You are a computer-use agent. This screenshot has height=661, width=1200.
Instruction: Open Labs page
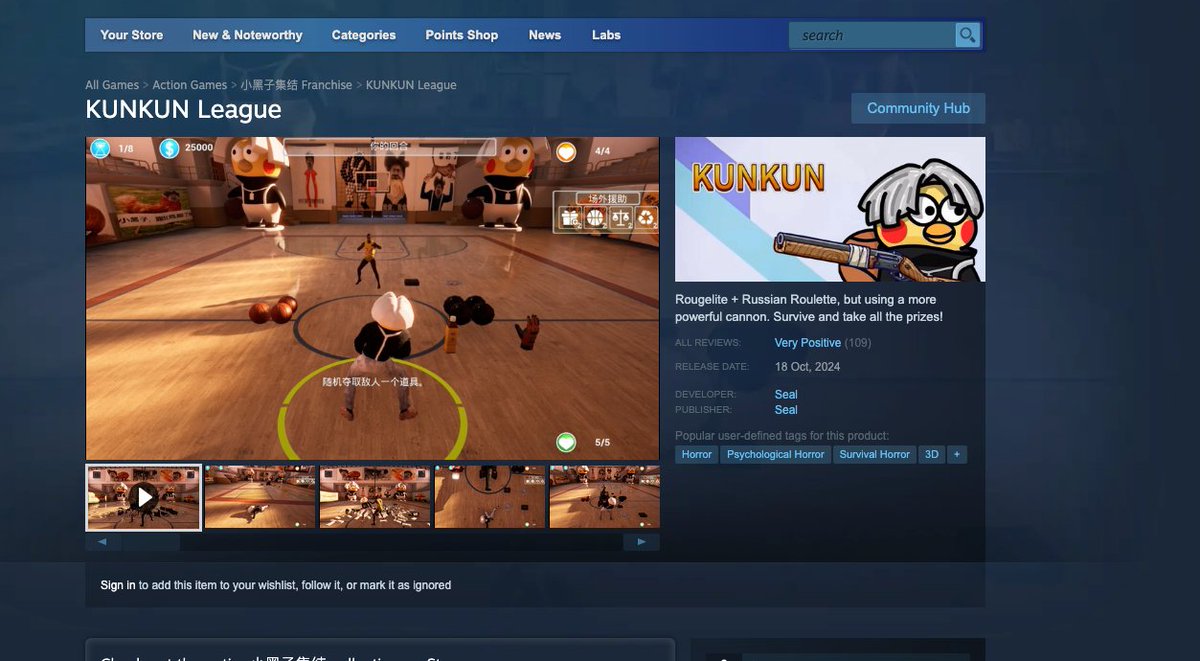click(606, 35)
